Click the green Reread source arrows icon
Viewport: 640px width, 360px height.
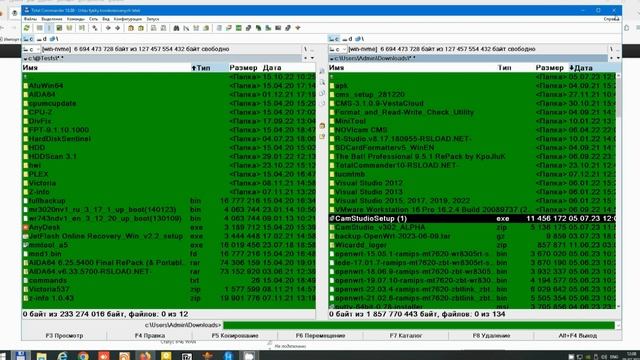[x=27, y=28]
